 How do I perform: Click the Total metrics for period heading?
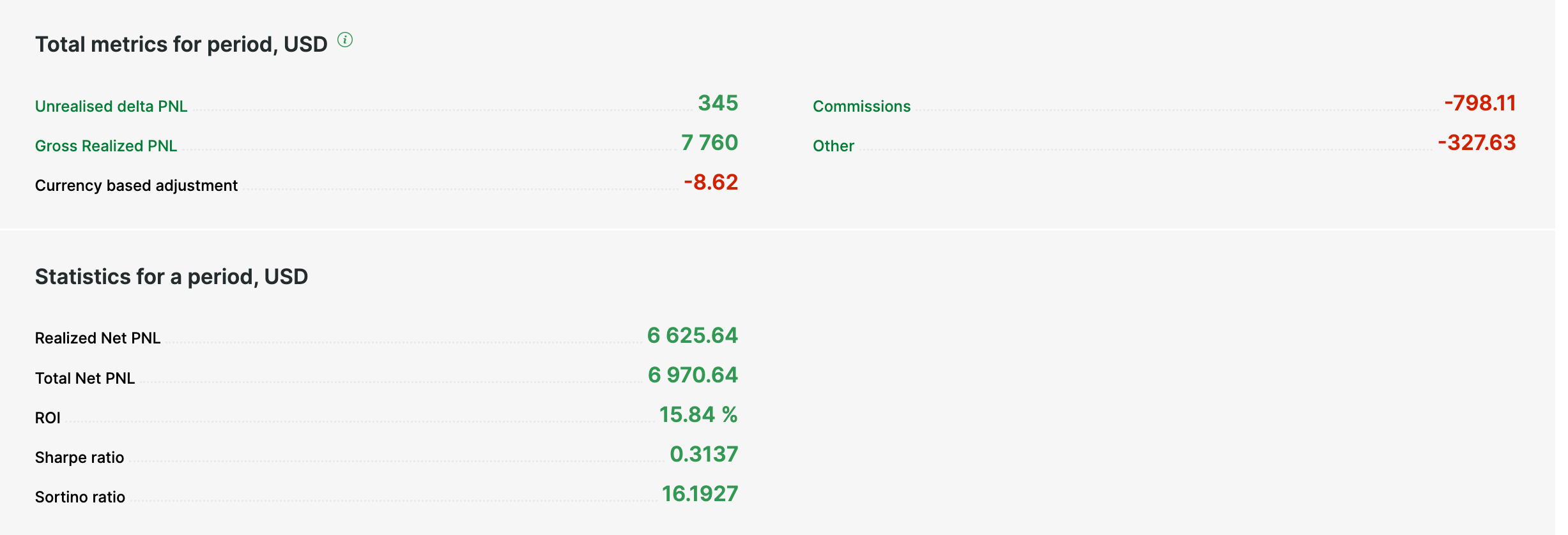181,45
